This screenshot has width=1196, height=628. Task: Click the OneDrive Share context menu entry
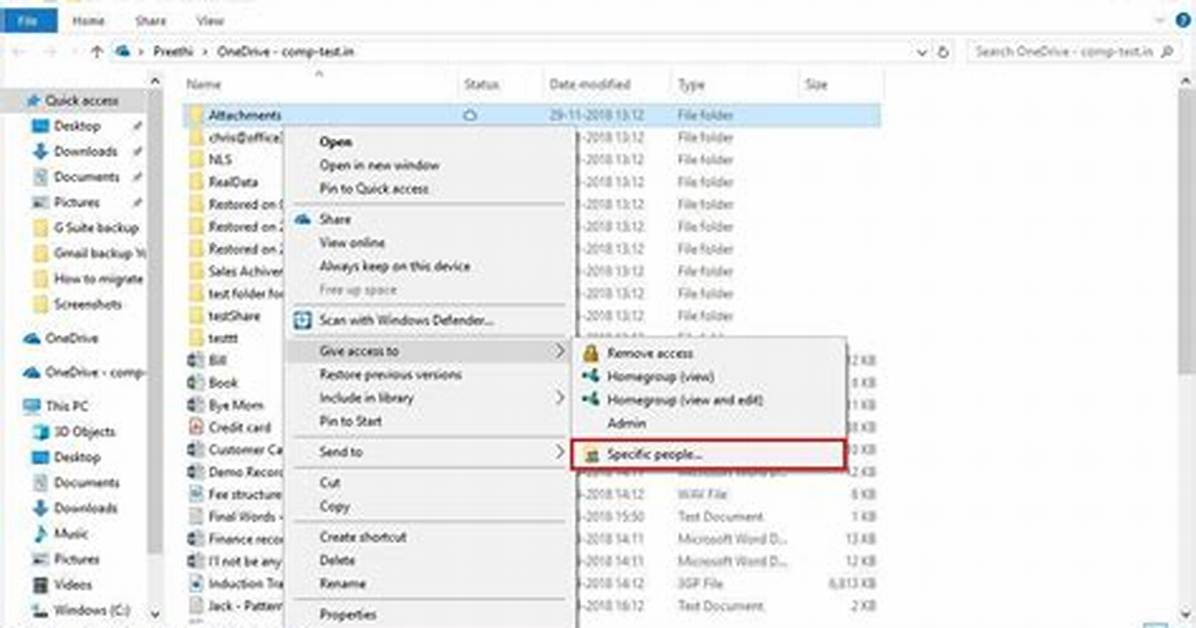click(x=335, y=219)
